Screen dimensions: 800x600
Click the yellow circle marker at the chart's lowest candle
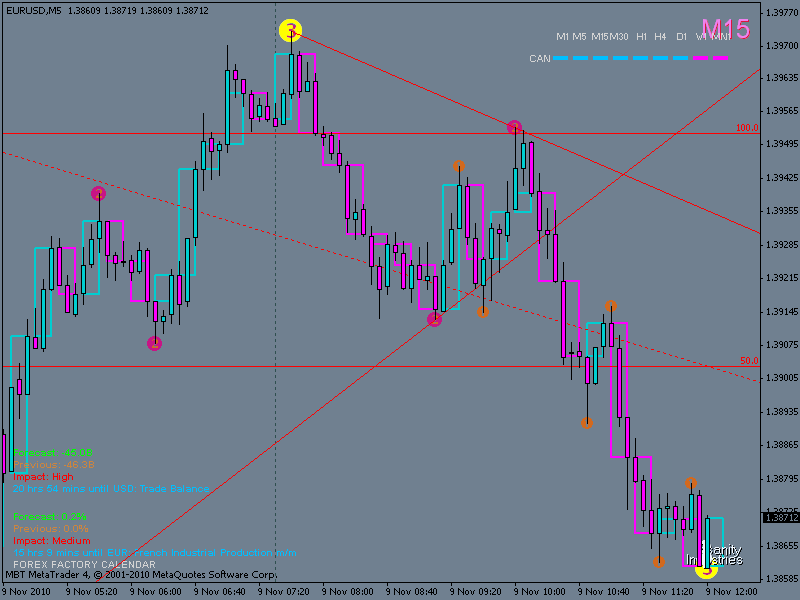click(x=706, y=569)
